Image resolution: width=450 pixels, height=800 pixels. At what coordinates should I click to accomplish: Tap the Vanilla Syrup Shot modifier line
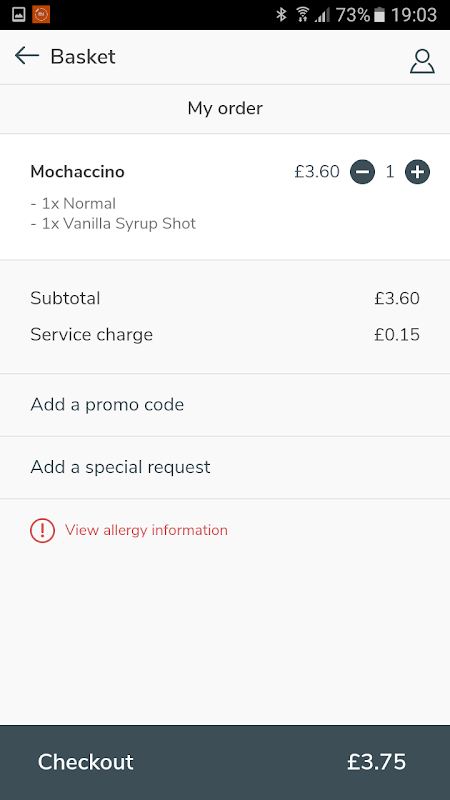tap(113, 223)
